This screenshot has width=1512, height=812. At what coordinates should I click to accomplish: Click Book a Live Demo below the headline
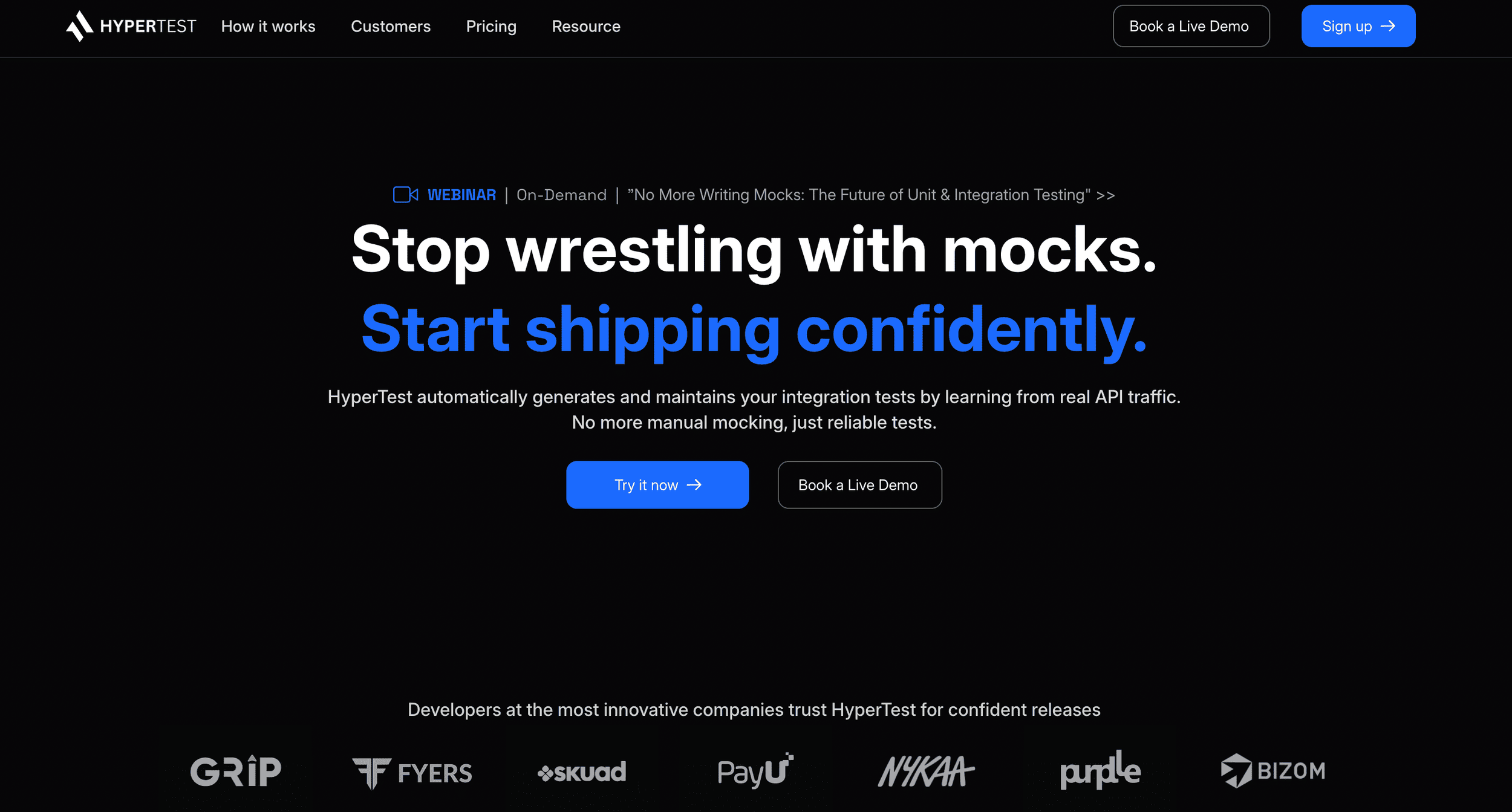point(859,485)
